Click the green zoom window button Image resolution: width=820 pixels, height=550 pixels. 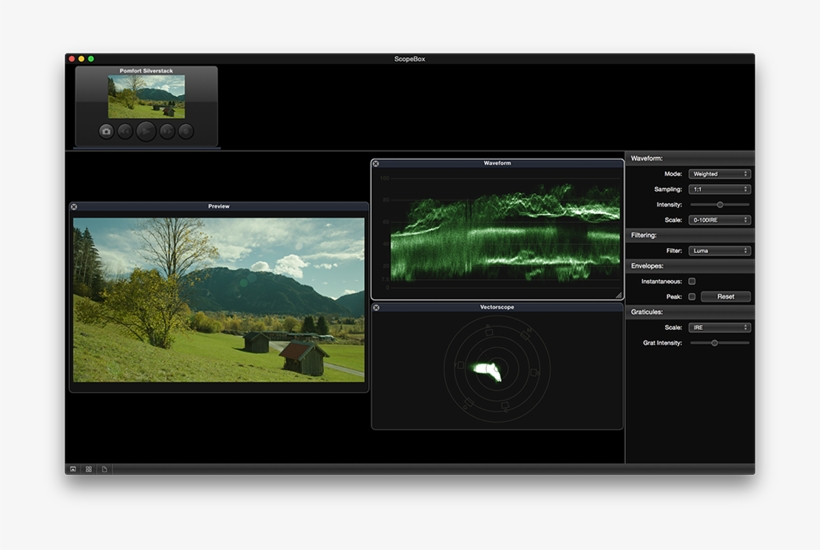[x=91, y=59]
